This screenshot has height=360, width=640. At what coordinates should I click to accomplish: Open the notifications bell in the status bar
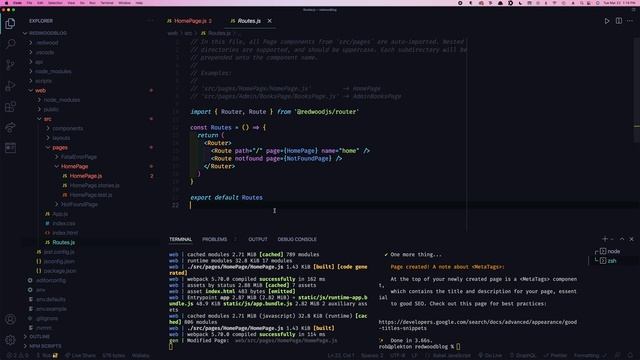coord(631,356)
